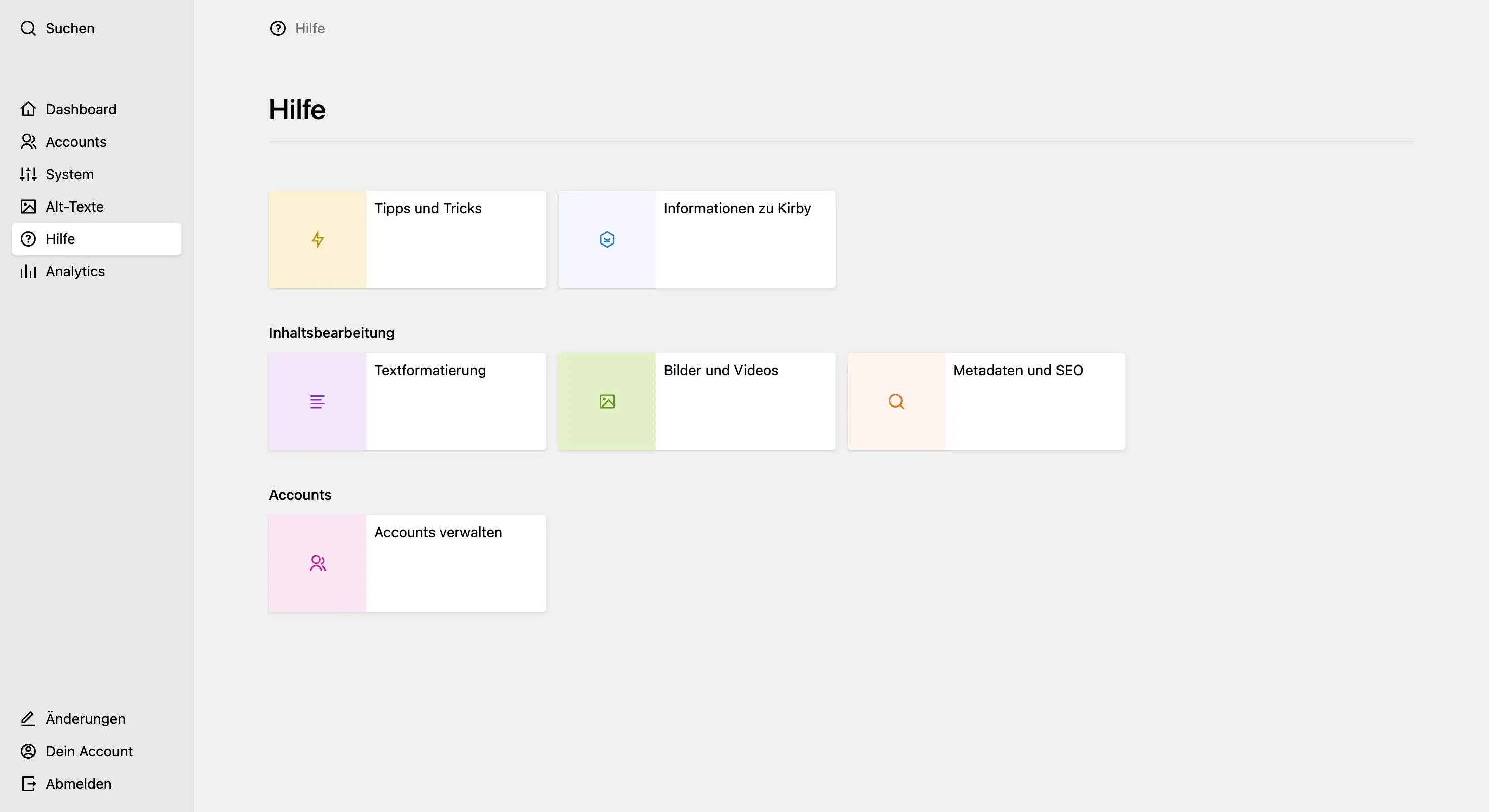Screen dimensions: 1489x812
Task: Click the Analytics bar chart icon
Action: [x=28, y=271]
